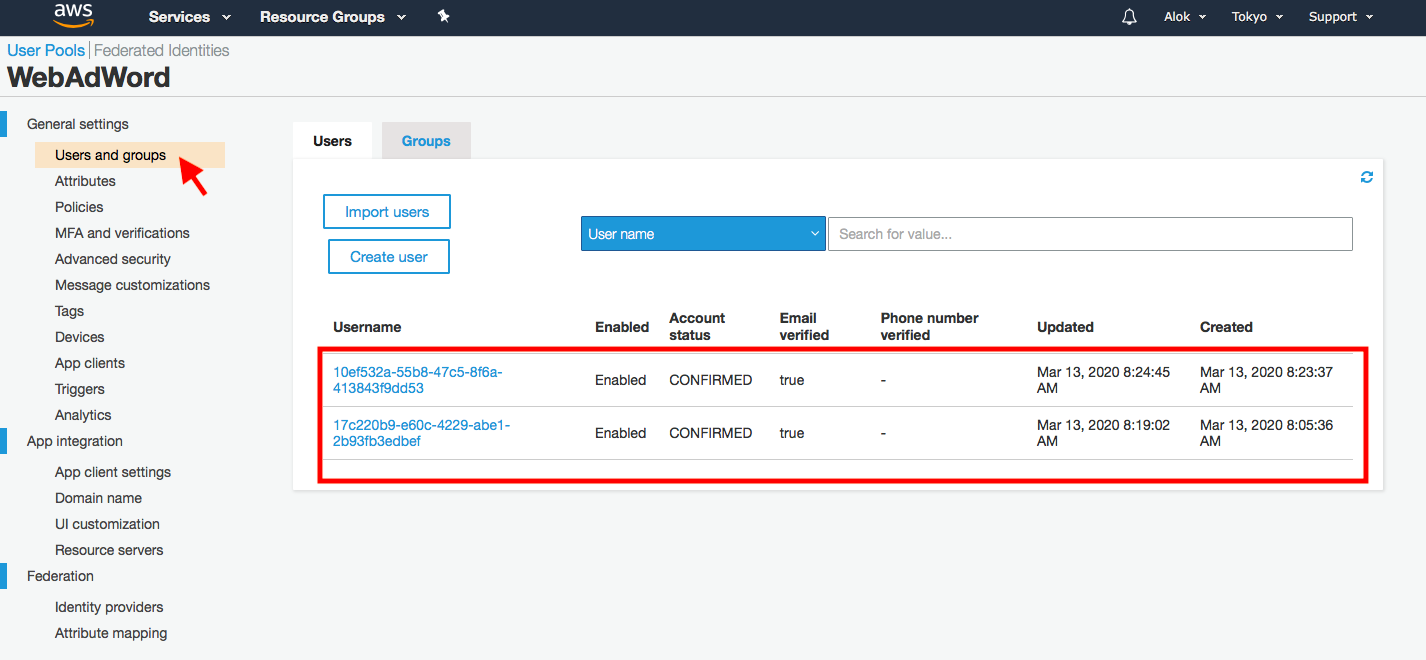This screenshot has height=660, width=1426.
Task: Refresh the users list with refresh icon
Action: coord(1367,177)
